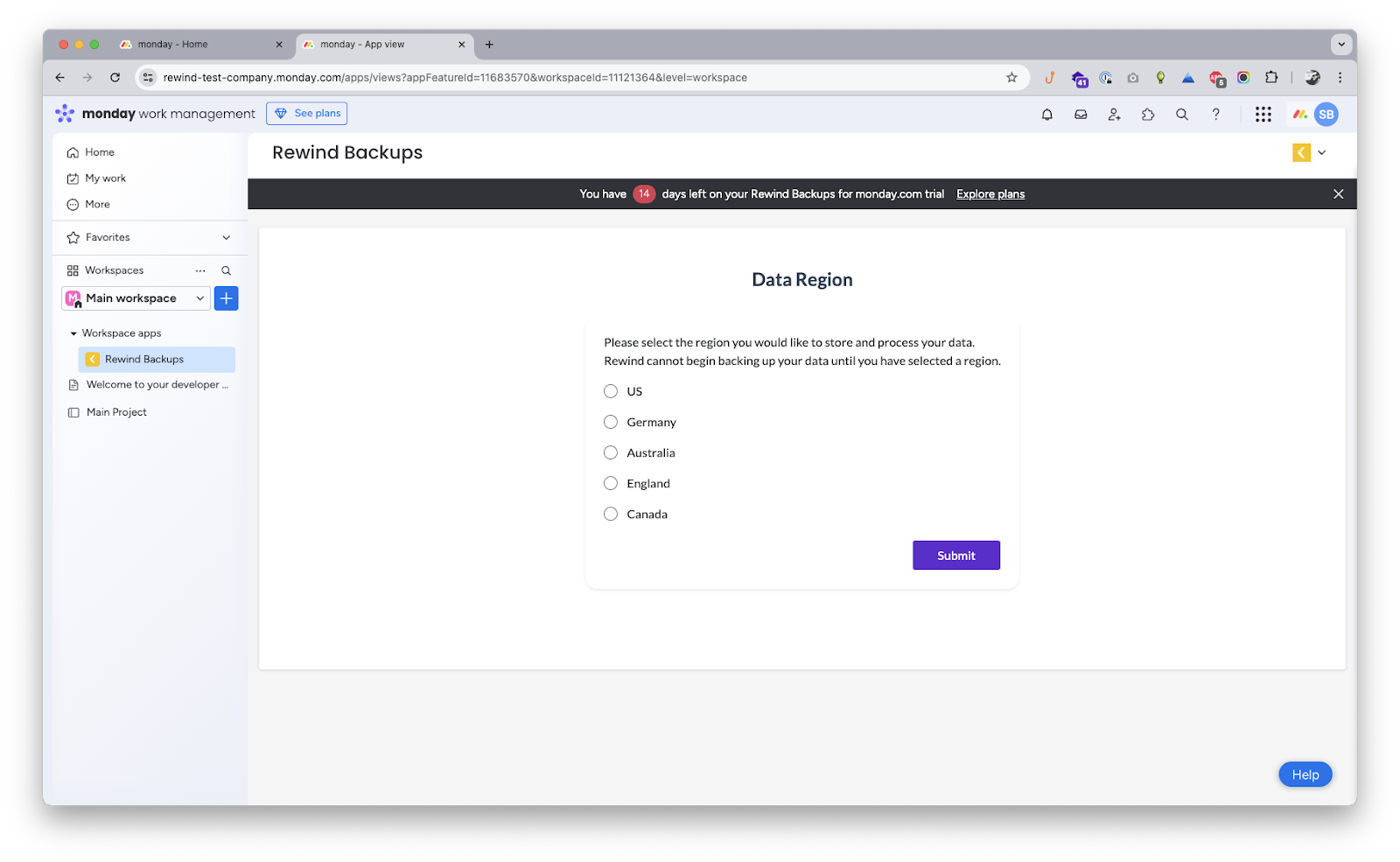This screenshot has height=862, width=1400.
Task: Click the yellow Rewind icon in page header
Action: (1301, 153)
